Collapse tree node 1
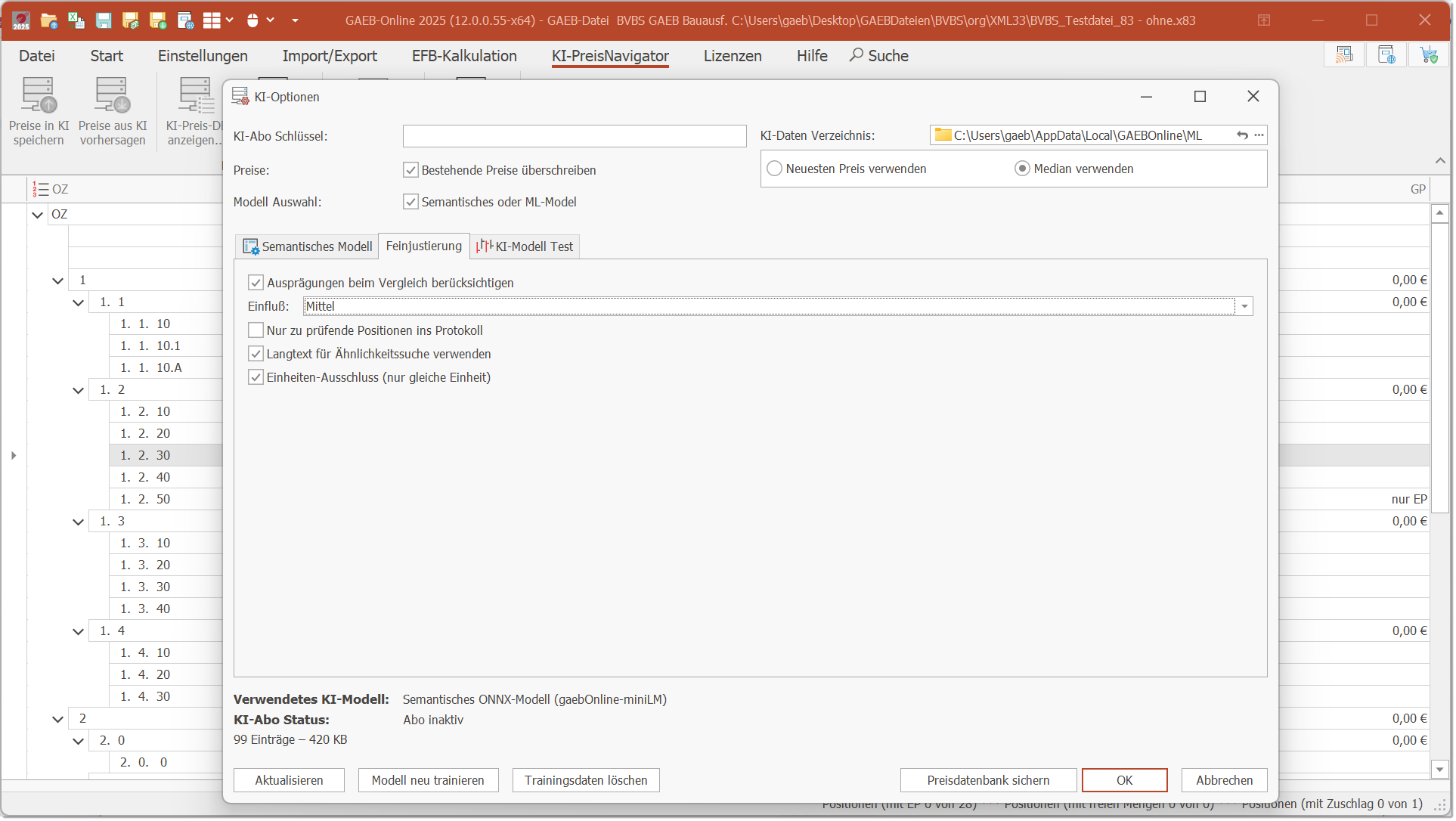Viewport: 1456px width, 821px height. 57,280
